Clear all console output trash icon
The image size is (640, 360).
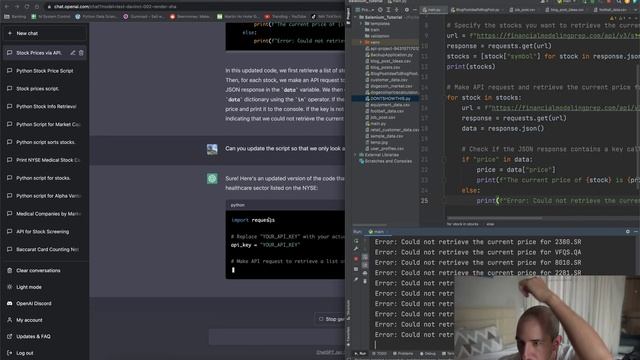[x=365, y=281]
